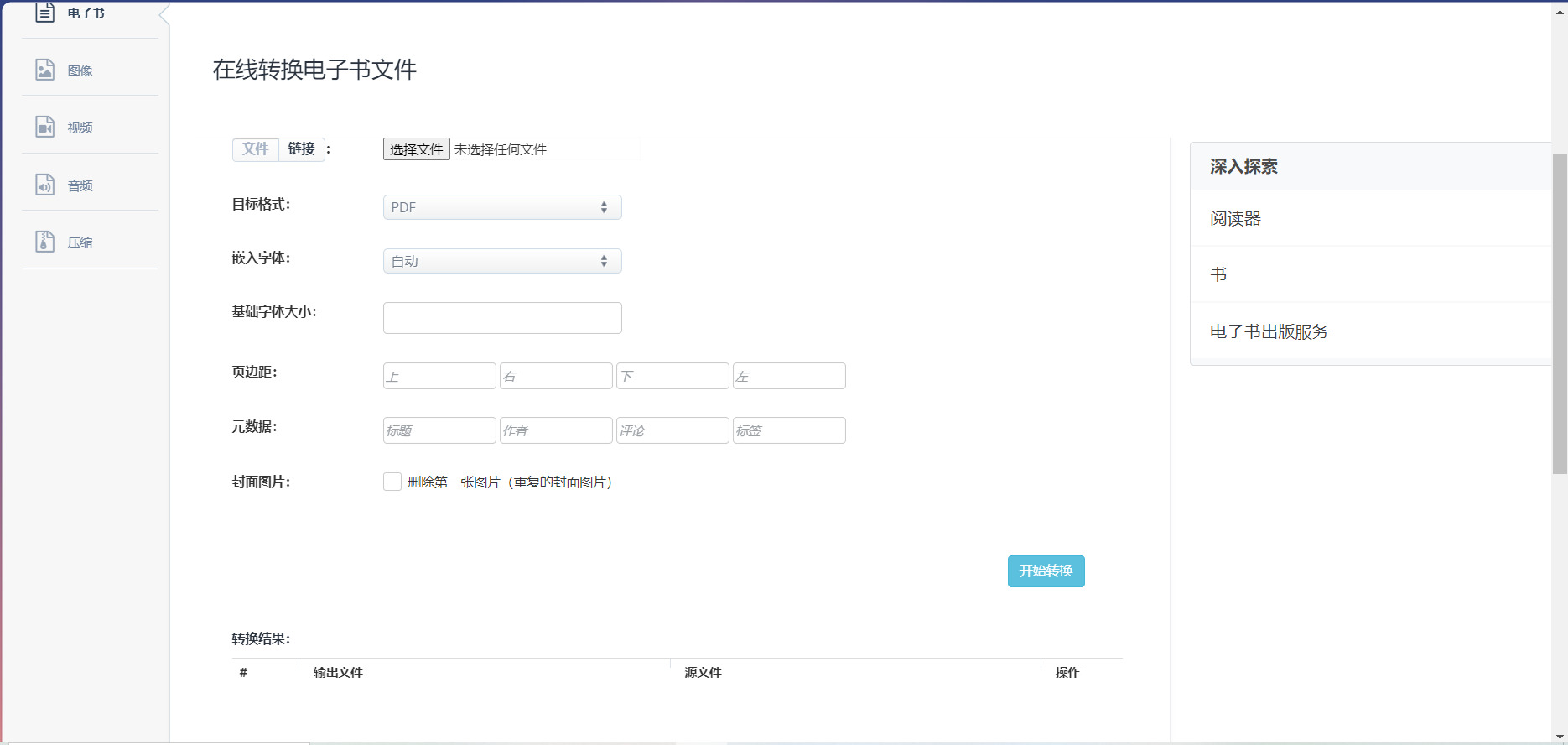Image resolution: width=1568 pixels, height=745 pixels.
Task: Click the 压缩 sidebar label
Action: point(80,242)
